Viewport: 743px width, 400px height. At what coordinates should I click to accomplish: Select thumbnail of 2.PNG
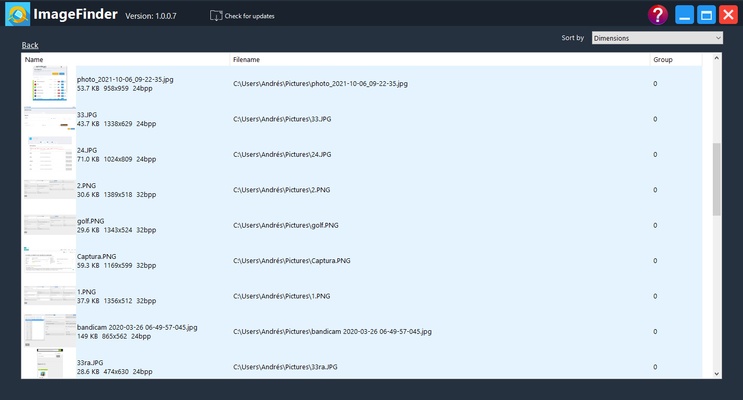pos(49,190)
